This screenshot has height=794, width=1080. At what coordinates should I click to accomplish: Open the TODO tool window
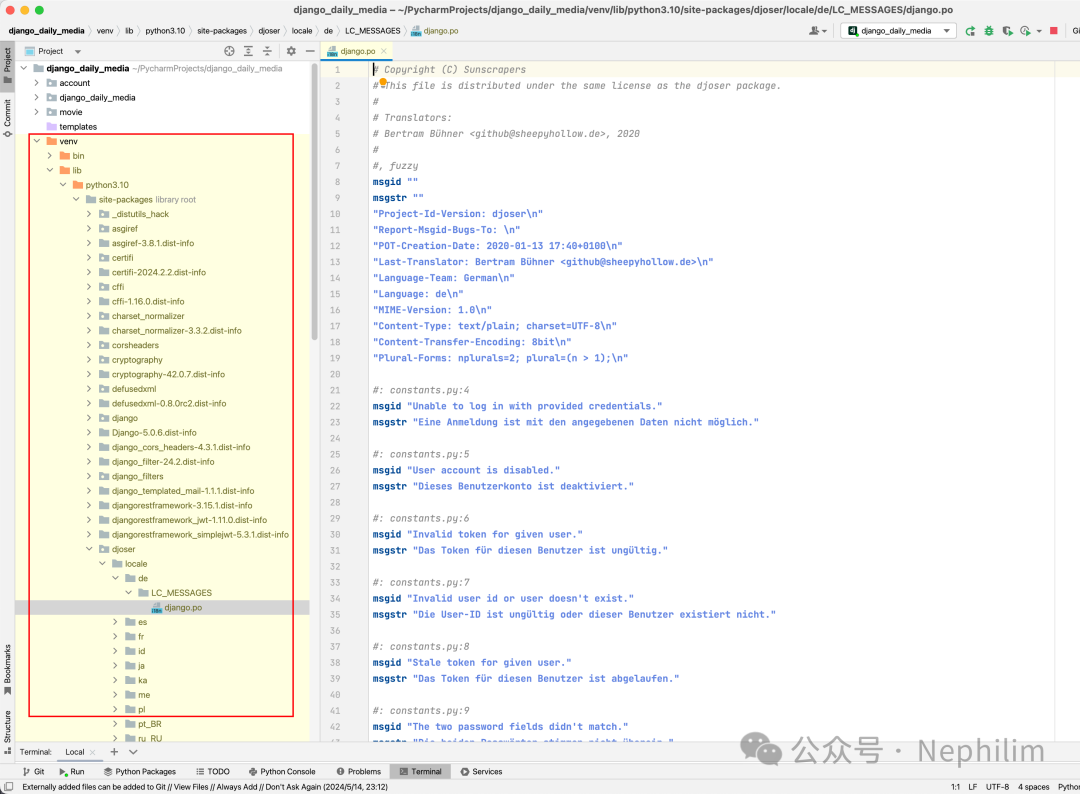click(213, 771)
